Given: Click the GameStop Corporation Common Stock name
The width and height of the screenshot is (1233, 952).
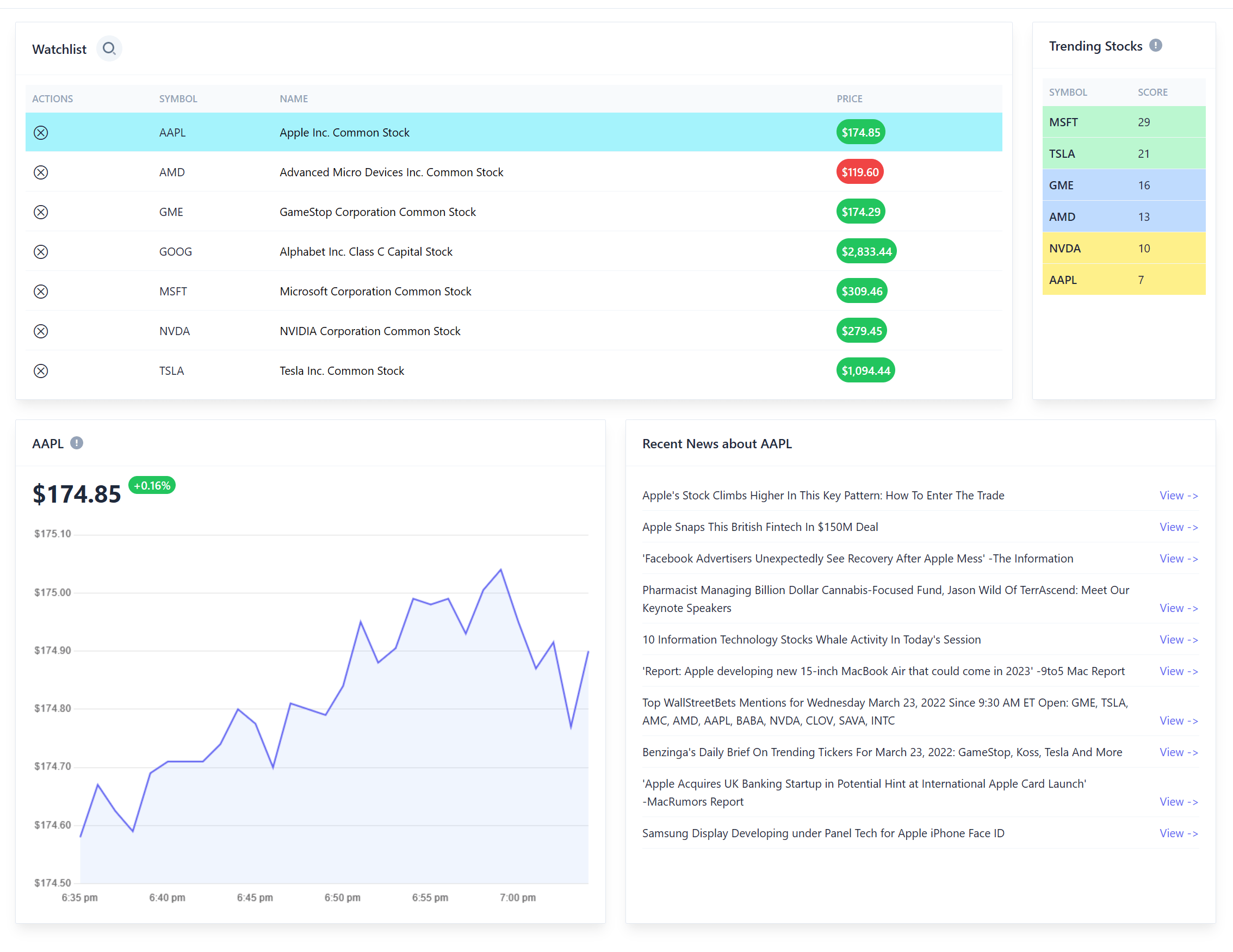Looking at the screenshot, I should point(377,212).
